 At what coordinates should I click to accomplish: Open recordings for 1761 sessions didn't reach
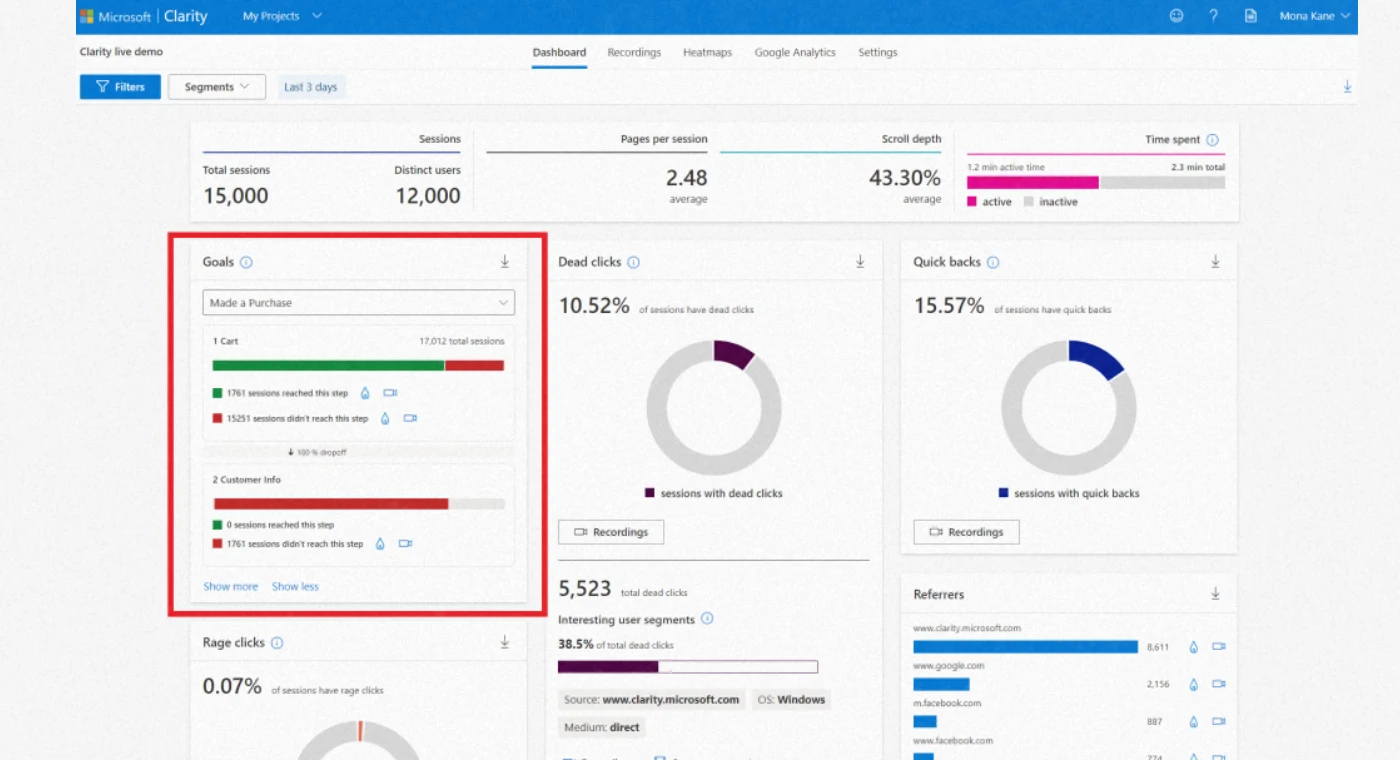(405, 544)
